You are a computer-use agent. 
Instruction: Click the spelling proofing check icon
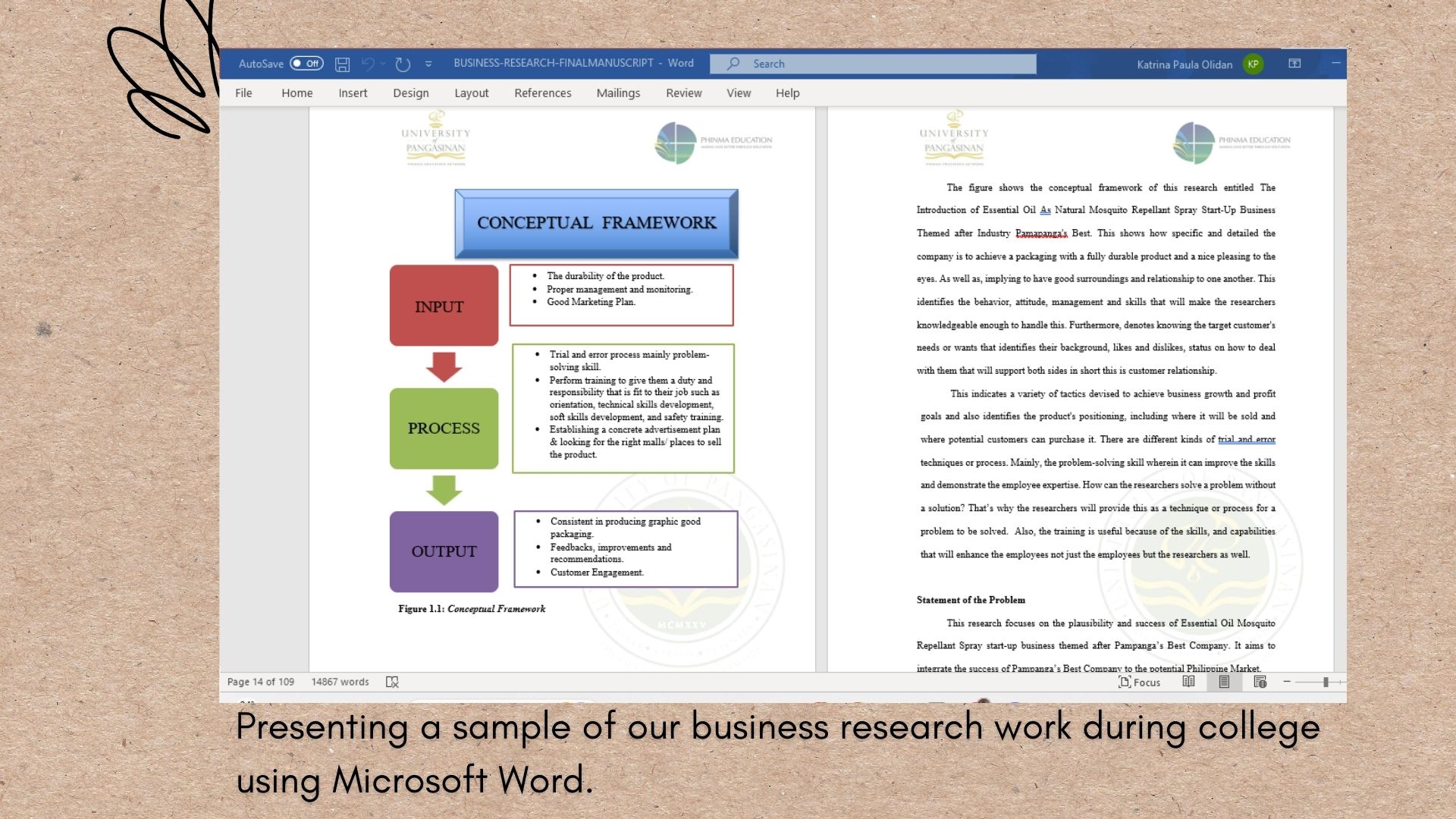(x=392, y=682)
